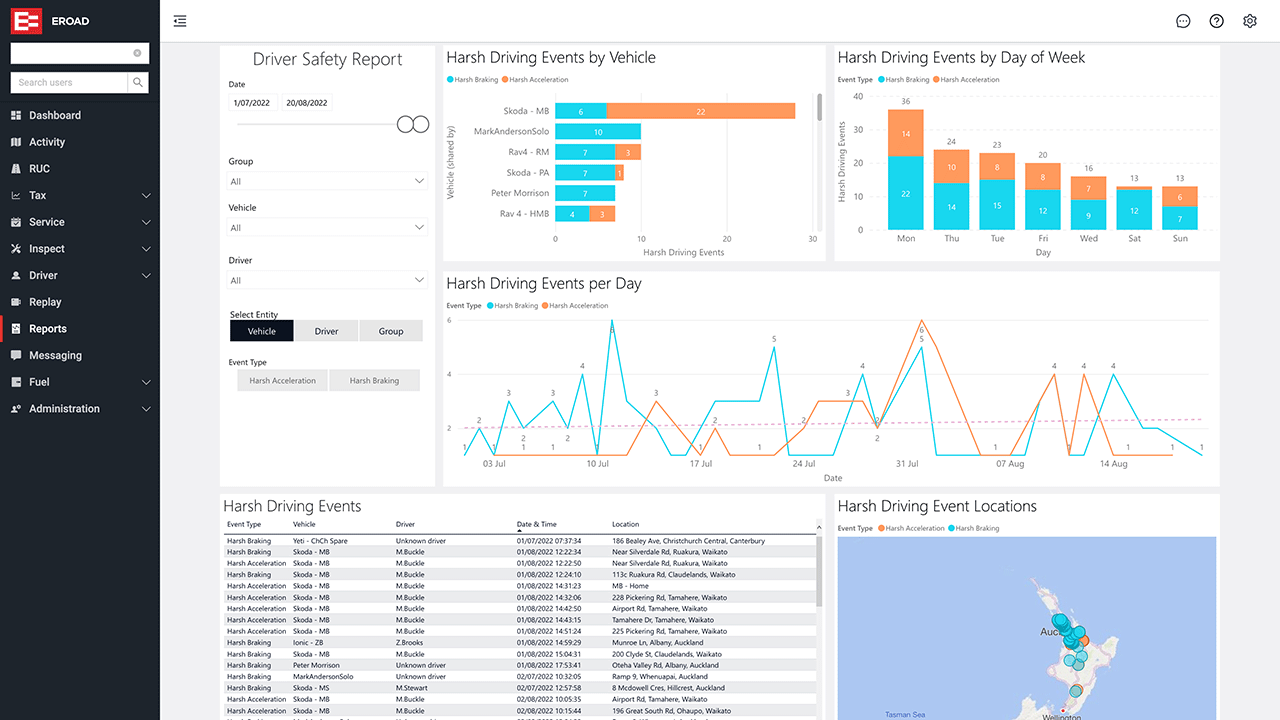
Task: Click the Fuel pump icon
Action: [16, 382]
